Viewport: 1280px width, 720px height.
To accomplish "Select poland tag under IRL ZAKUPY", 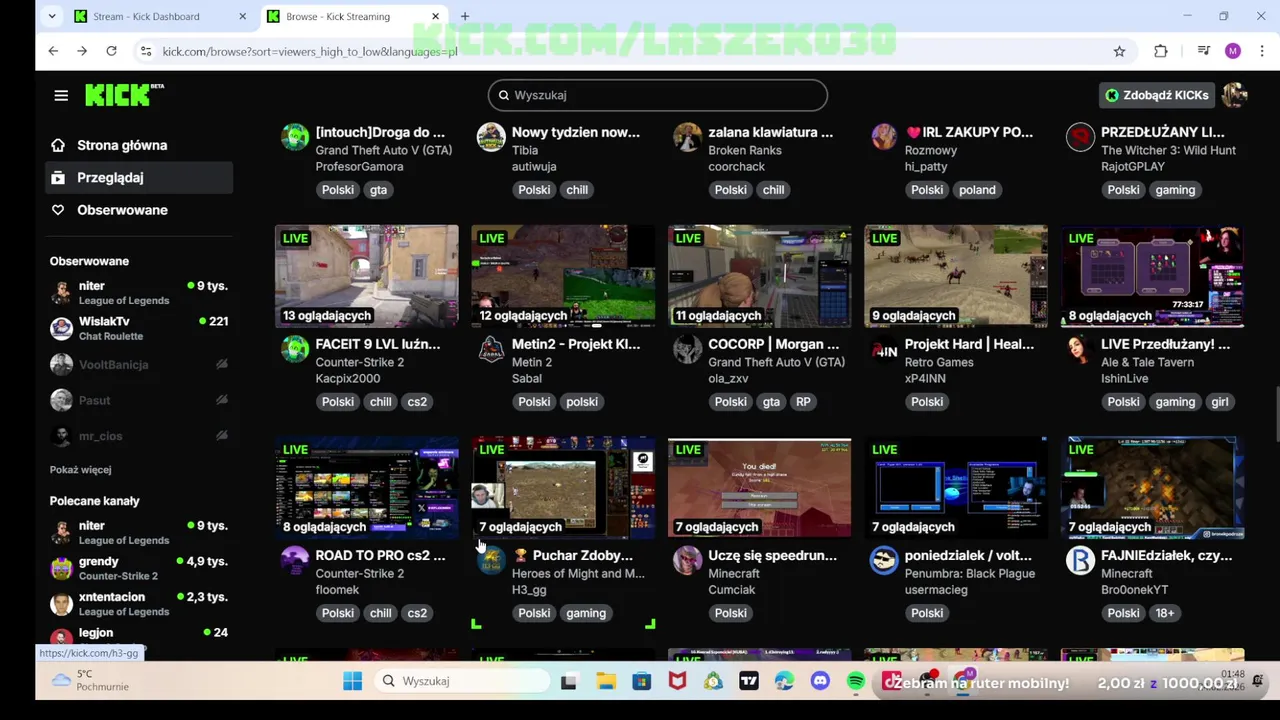I will [977, 190].
